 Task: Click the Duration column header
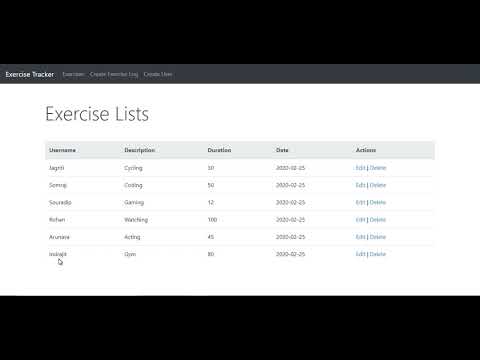(x=219, y=150)
